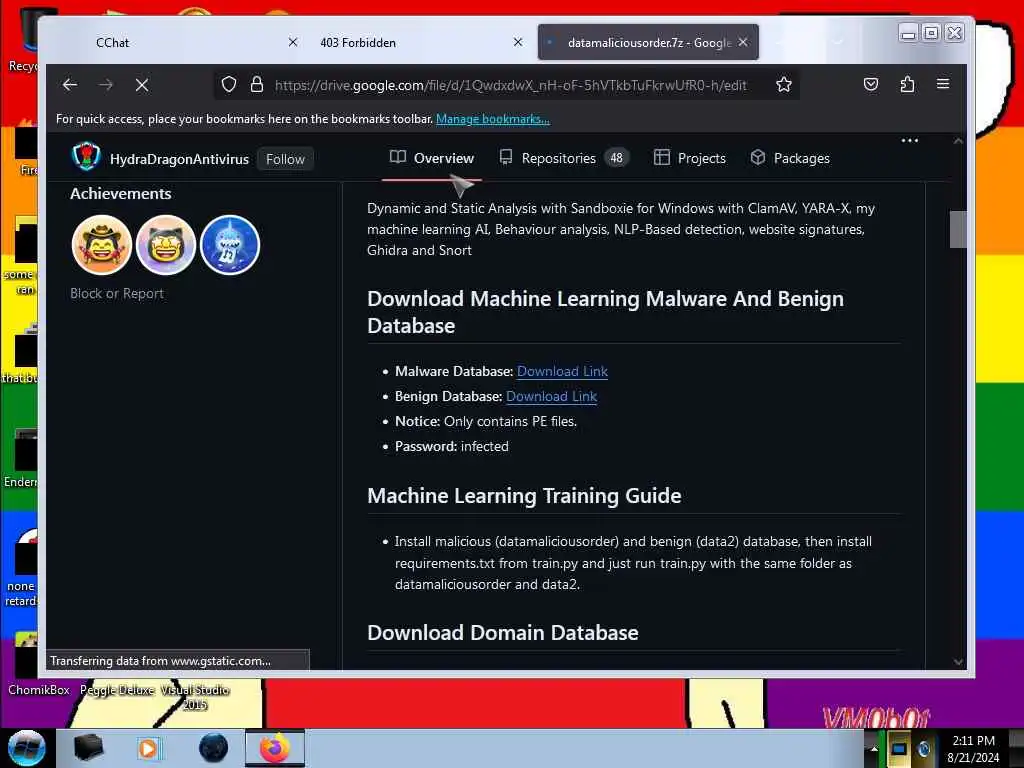Switch to Firefox in the taskbar
This screenshot has width=1024, height=768.
pos(275,748)
